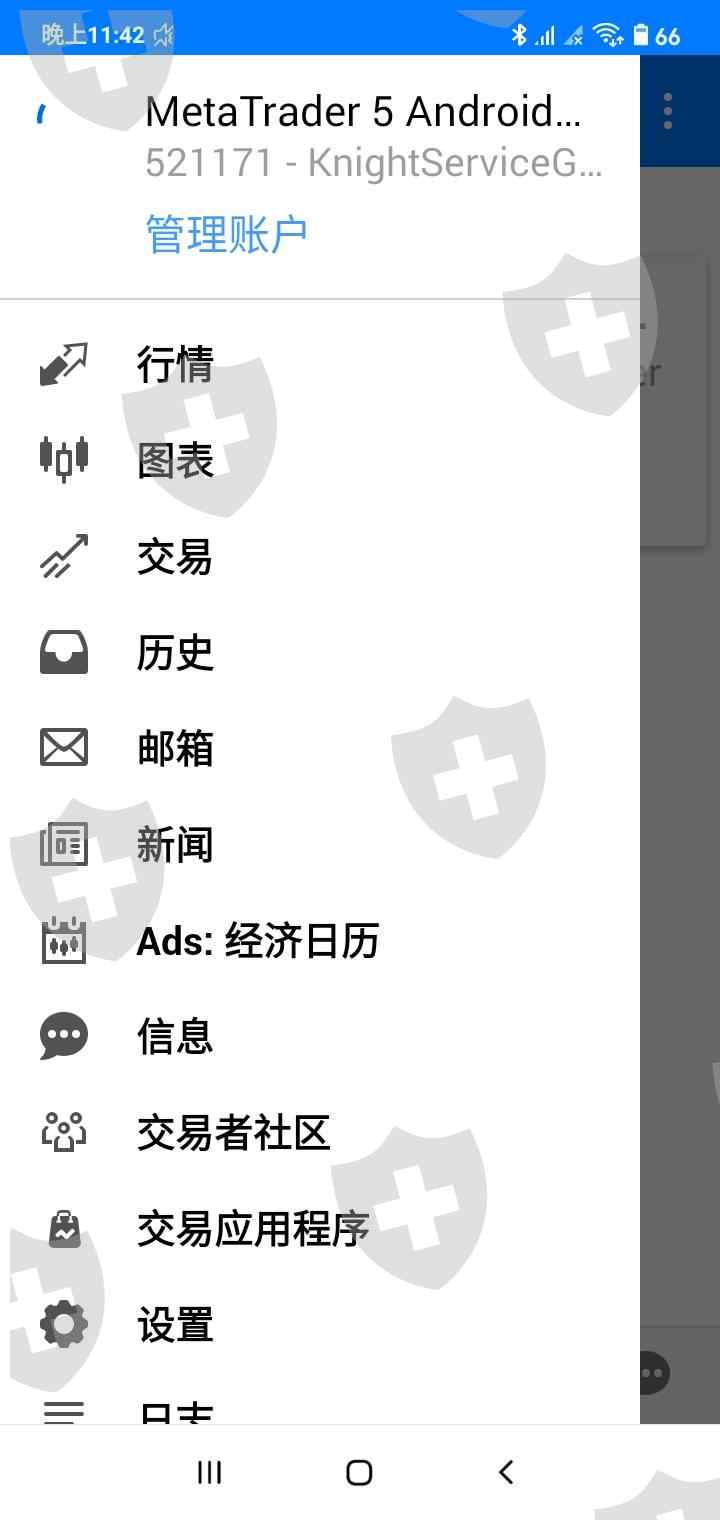The width and height of the screenshot is (720, 1520).
Task: Tap Android home navigation button
Action: pos(359,1472)
